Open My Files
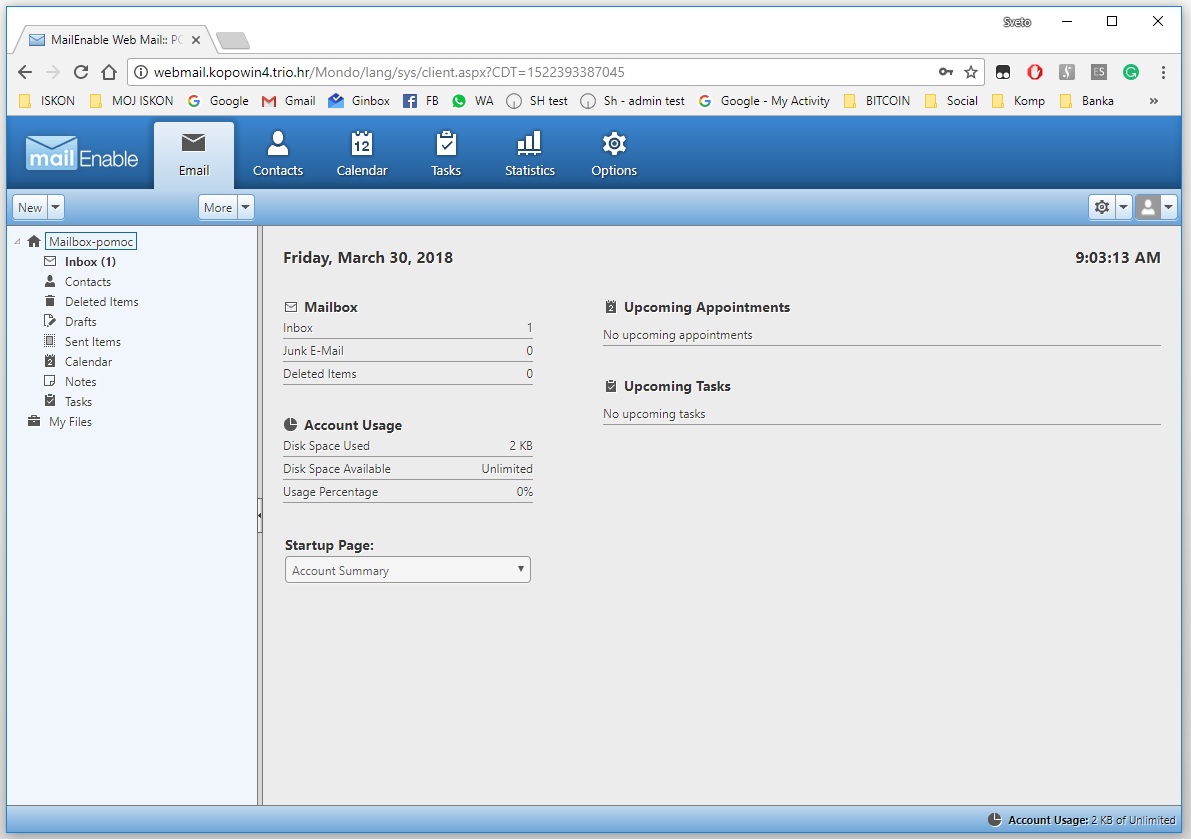The width and height of the screenshot is (1191, 839). (x=71, y=421)
